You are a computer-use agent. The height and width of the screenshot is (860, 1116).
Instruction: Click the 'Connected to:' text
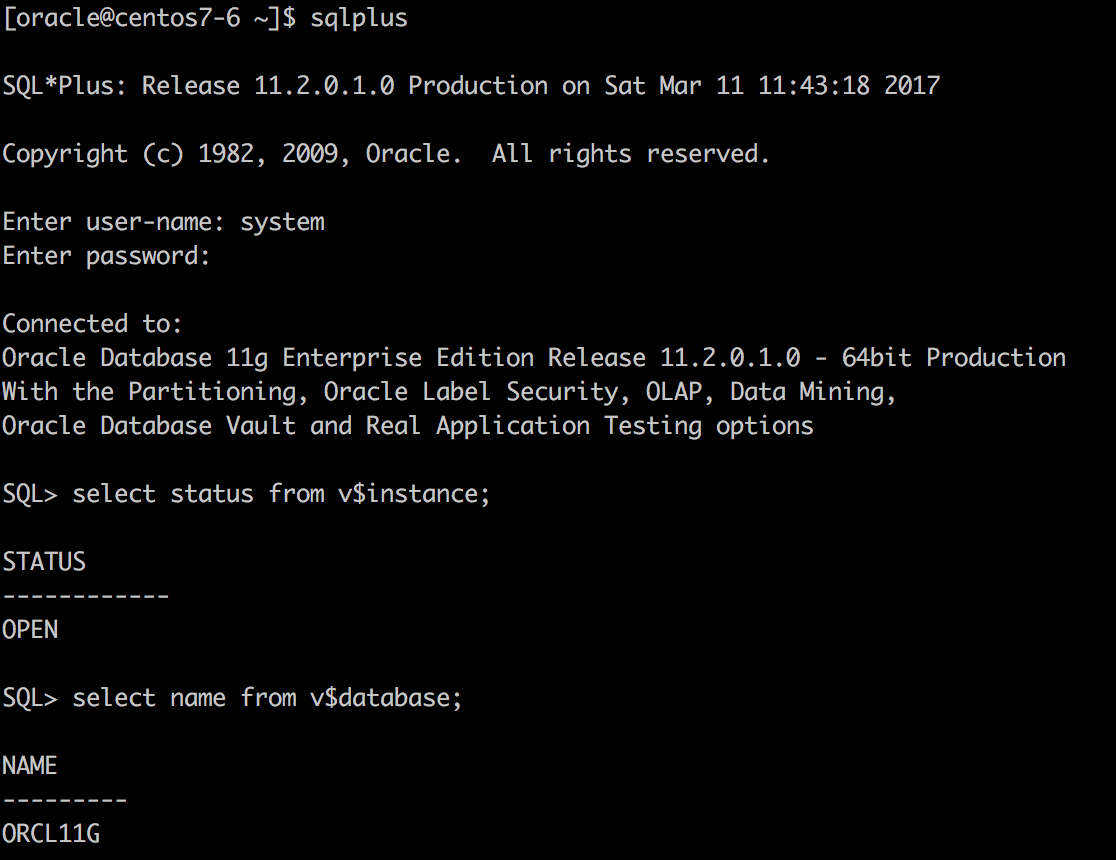[93, 324]
